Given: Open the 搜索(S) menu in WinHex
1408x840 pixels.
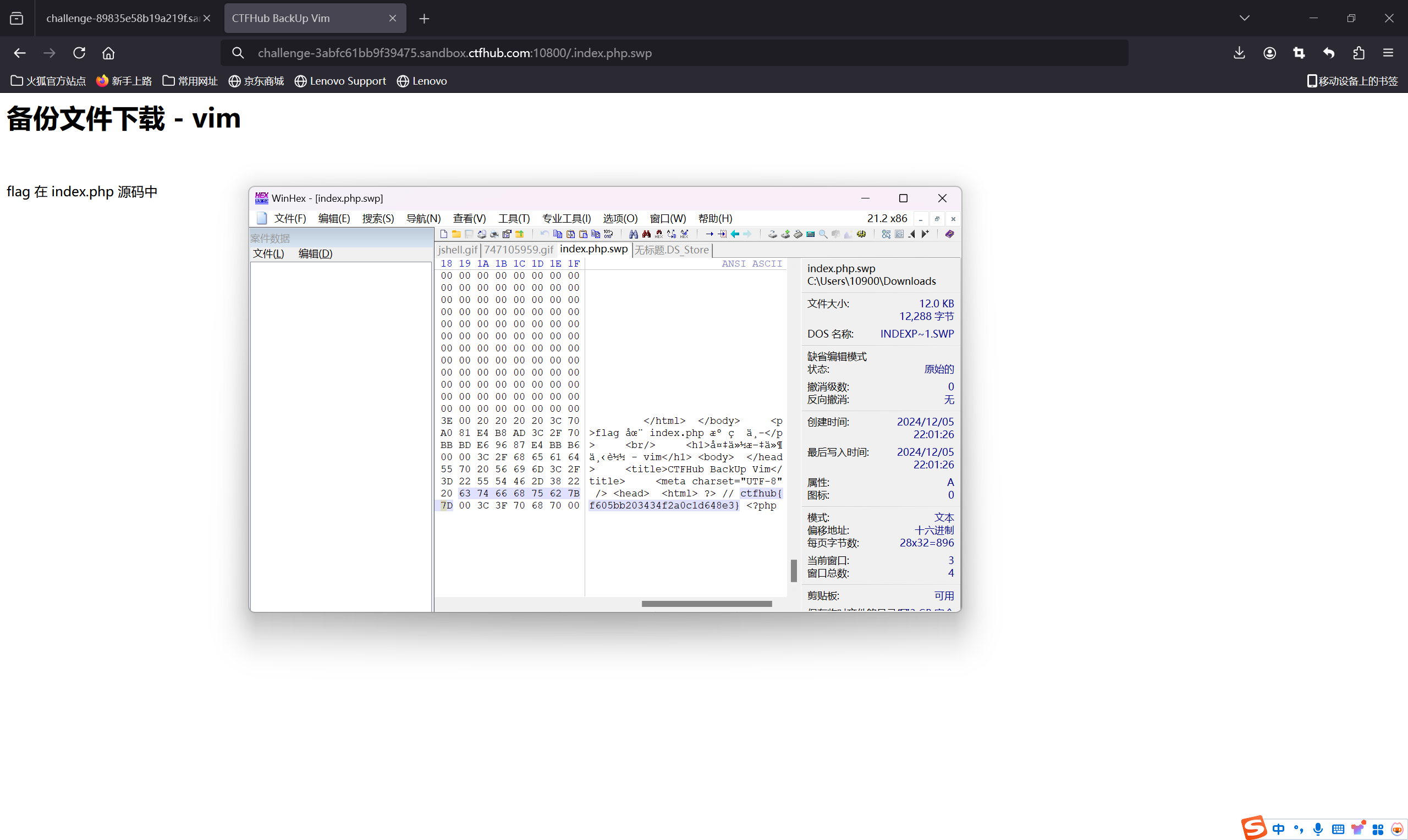Looking at the screenshot, I should click(378, 218).
